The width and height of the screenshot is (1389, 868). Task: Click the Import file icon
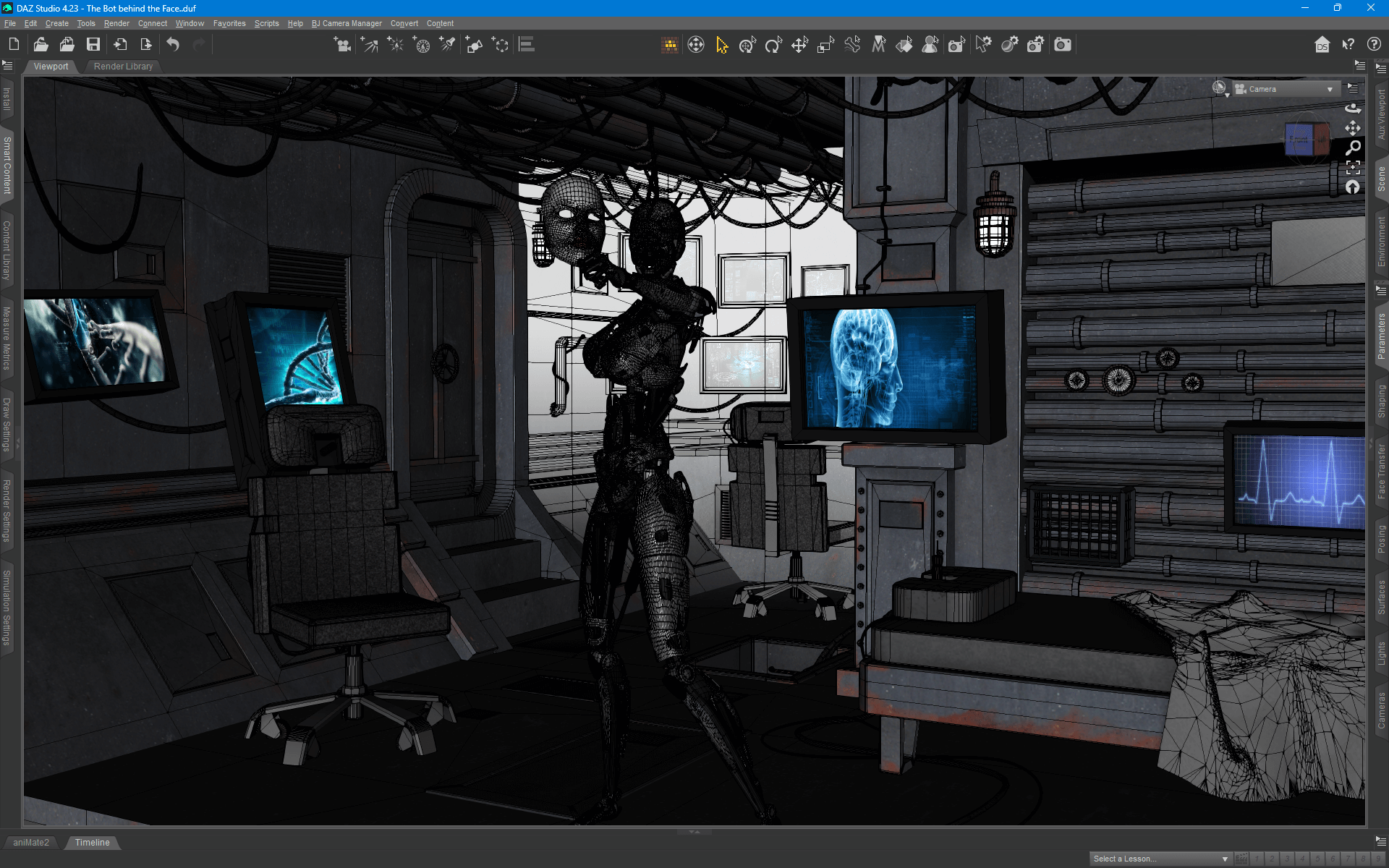120,45
